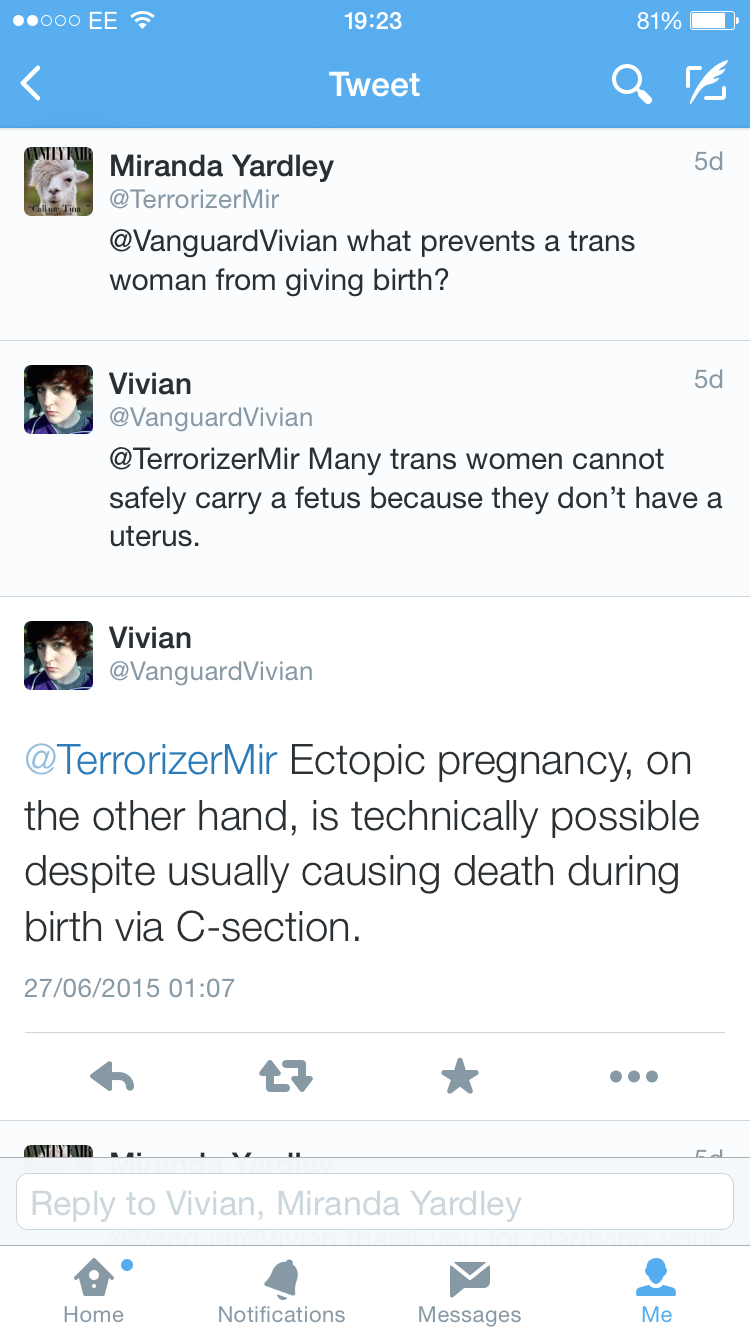
Task: Tap Vivian's avatar in main tweet
Action: [58, 655]
